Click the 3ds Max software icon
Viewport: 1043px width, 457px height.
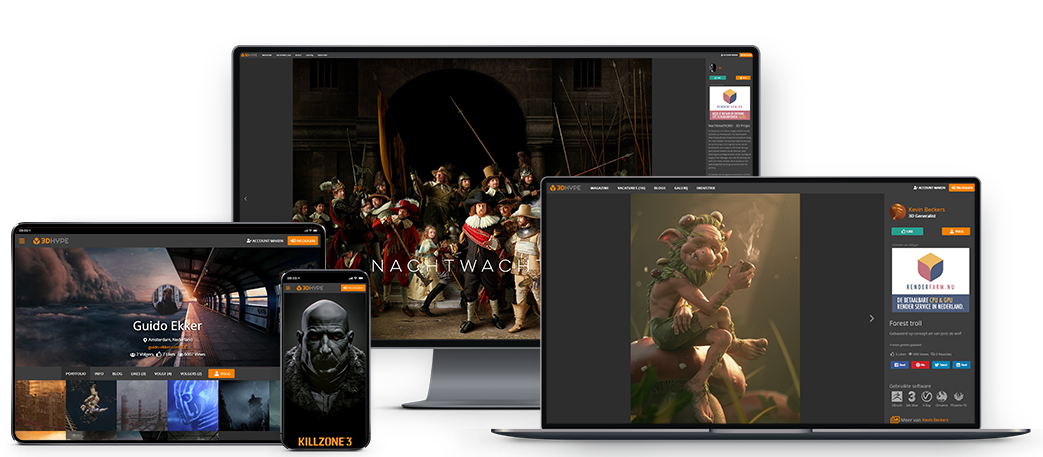(x=912, y=396)
